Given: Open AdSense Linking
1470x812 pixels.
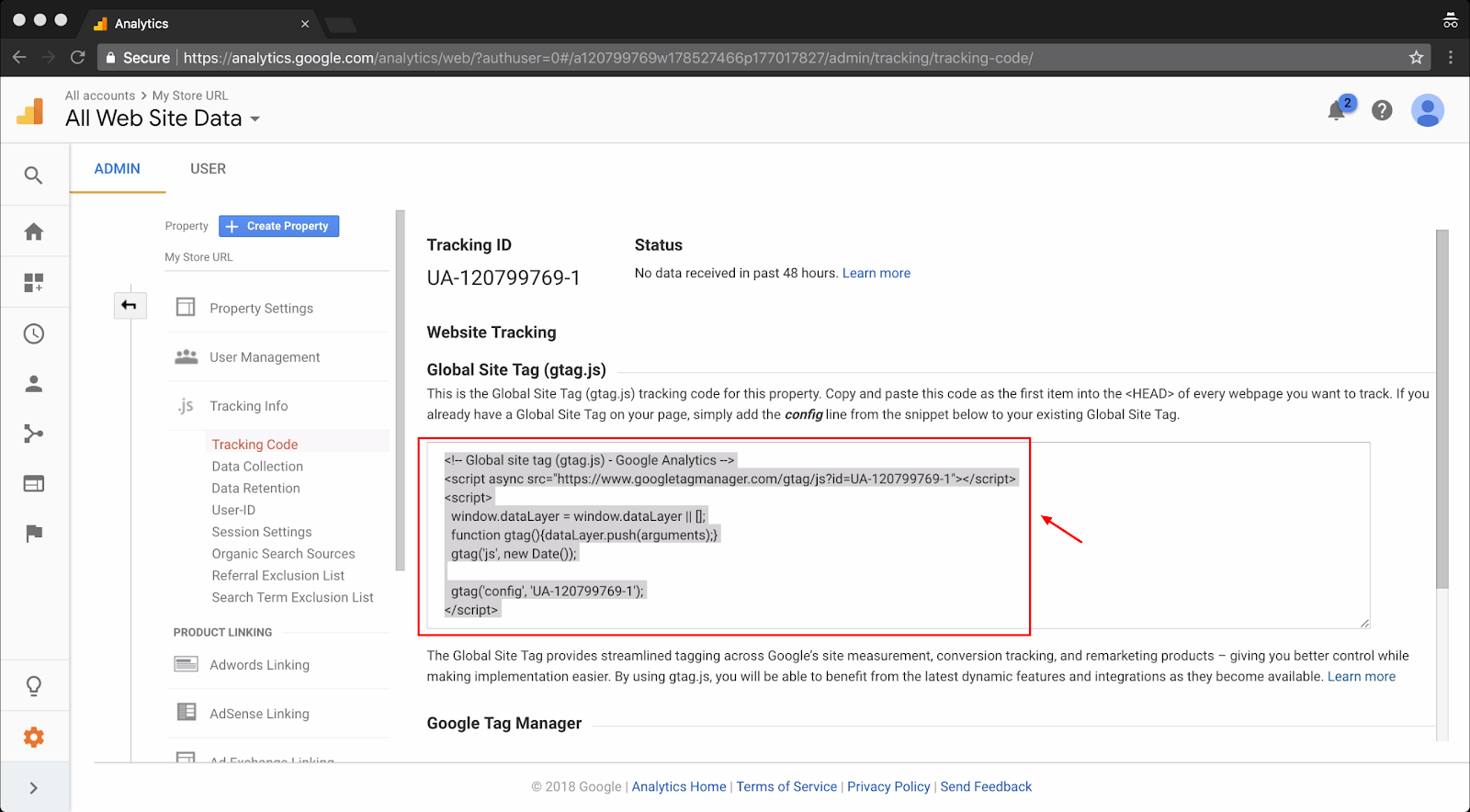Looking at the screenshot, I should coord(259,714).
